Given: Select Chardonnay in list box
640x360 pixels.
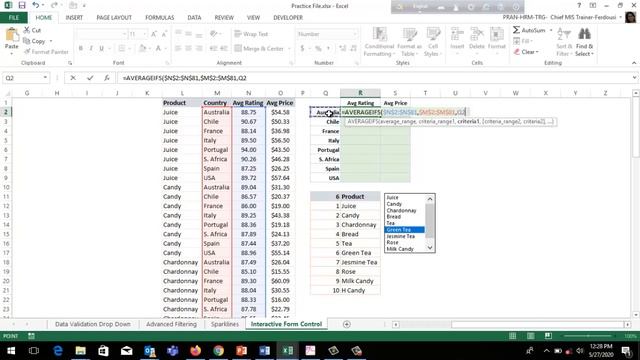Looking at the screenshot, I should click(402, 211).
